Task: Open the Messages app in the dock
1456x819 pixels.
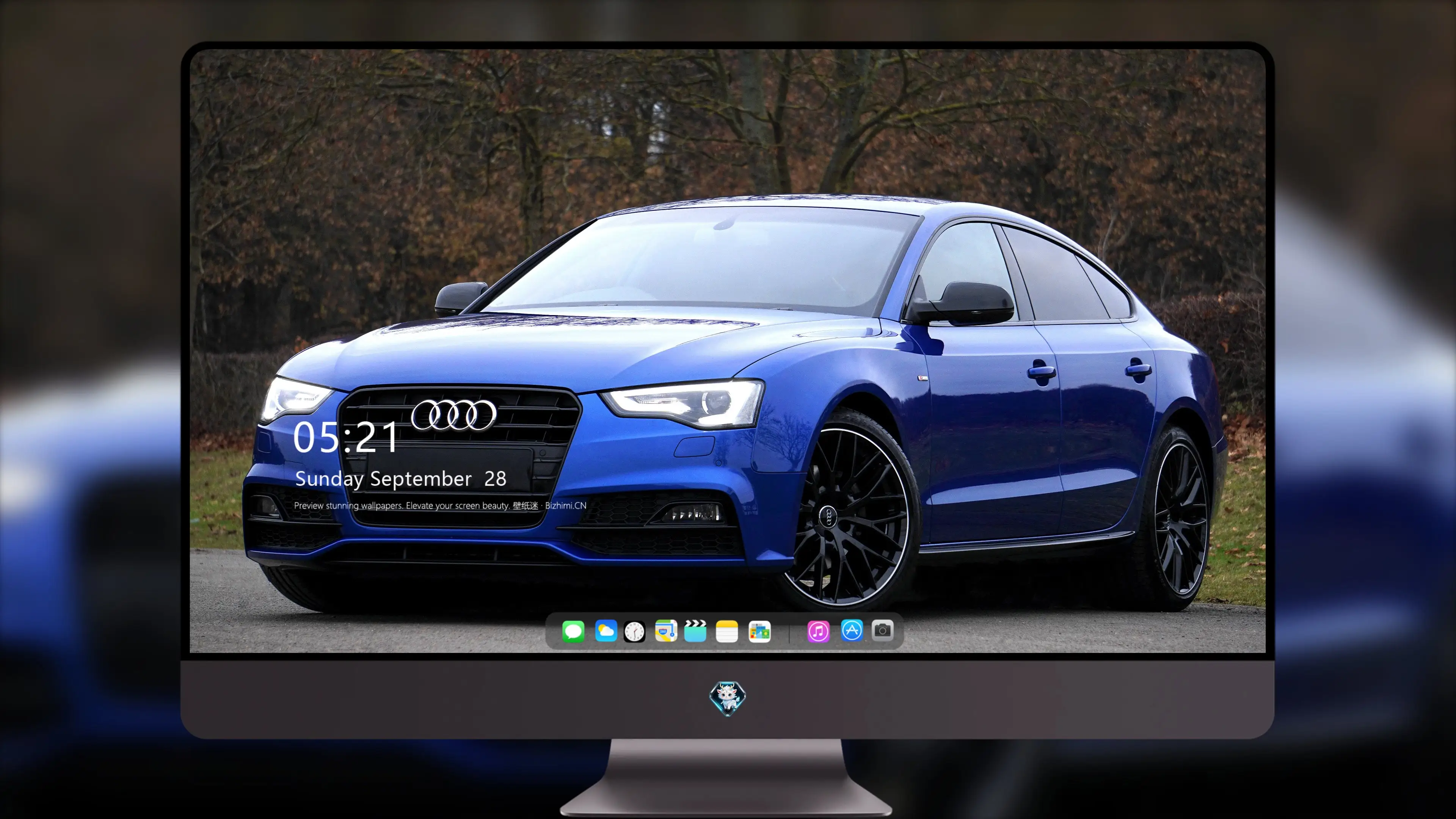Action: (573, 631)
